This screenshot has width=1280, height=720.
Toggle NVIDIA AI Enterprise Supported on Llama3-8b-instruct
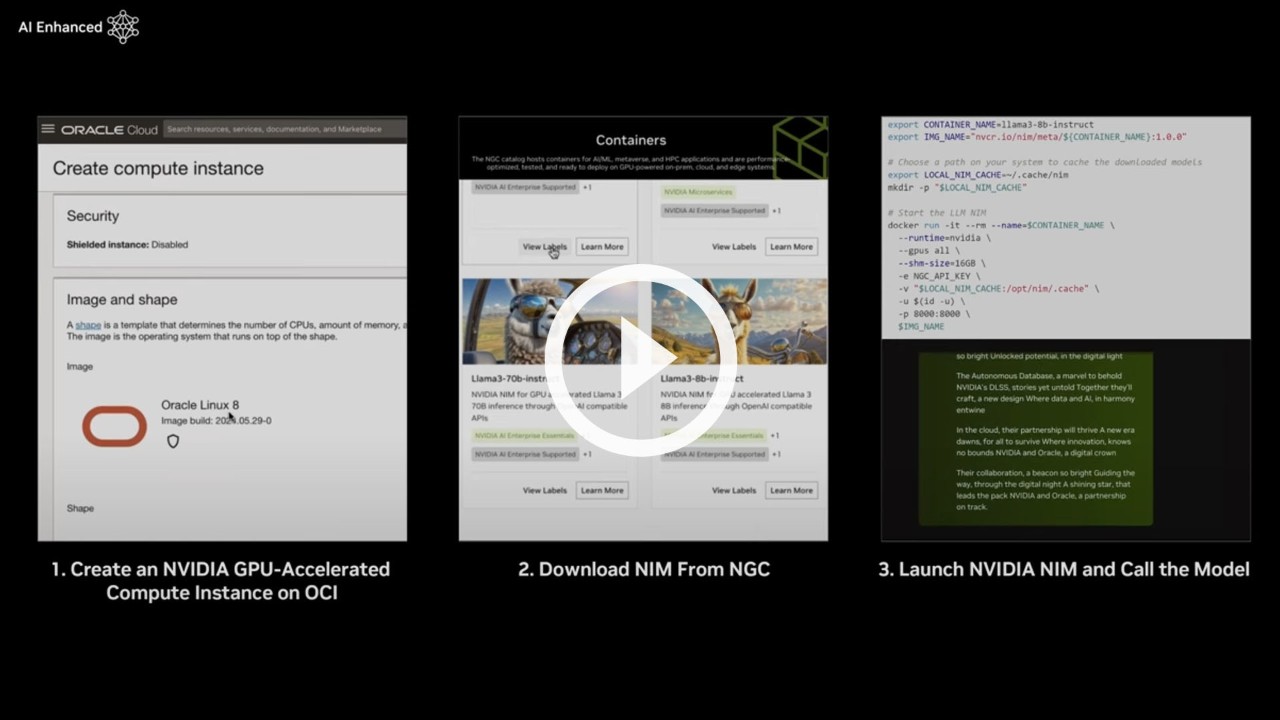[x=712, y=453]
